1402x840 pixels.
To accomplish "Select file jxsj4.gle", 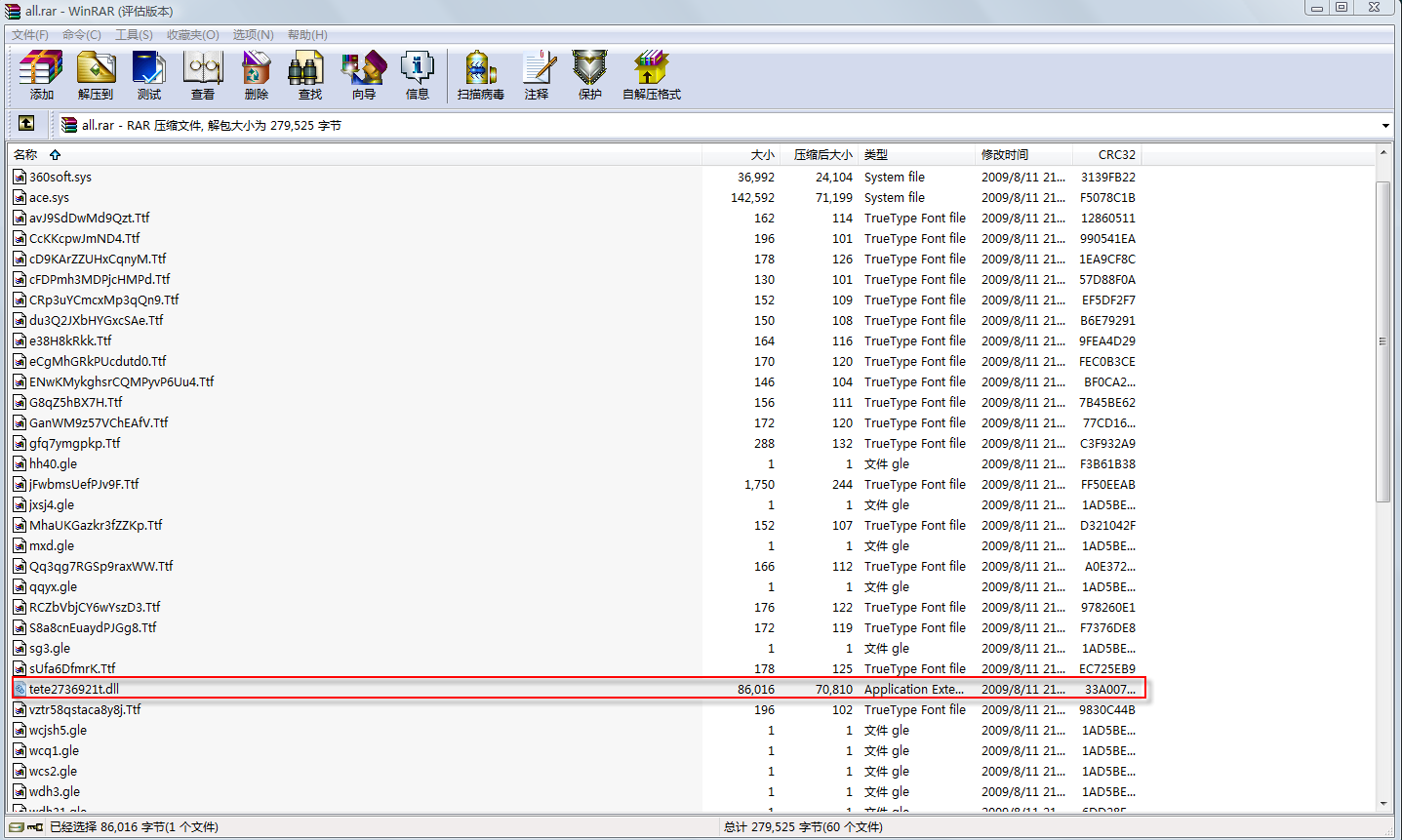I will 52,504.
